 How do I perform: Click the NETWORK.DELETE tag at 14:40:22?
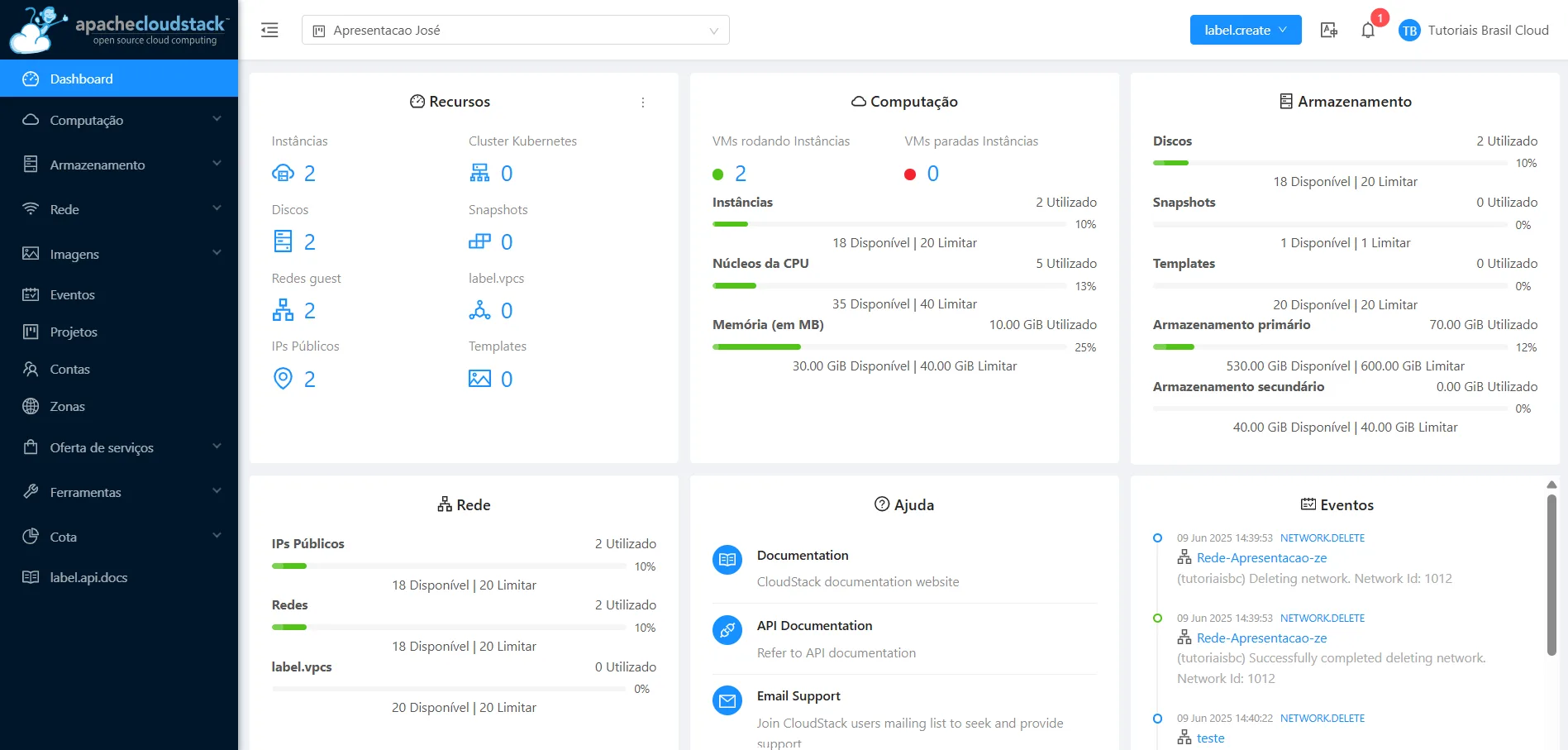pyautogui.click(x=1323, y=719)
